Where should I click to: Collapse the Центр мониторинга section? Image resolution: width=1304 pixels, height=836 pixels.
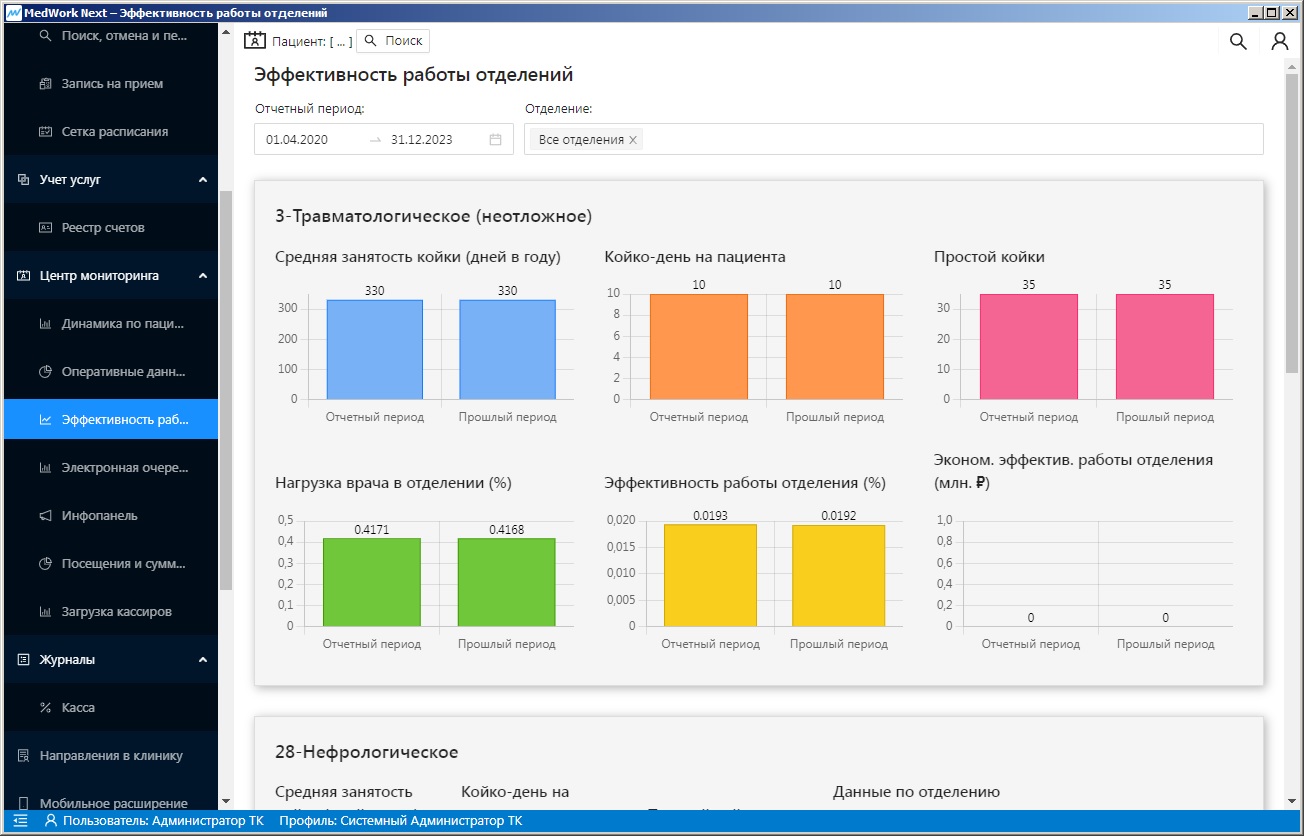coord(202,276)
